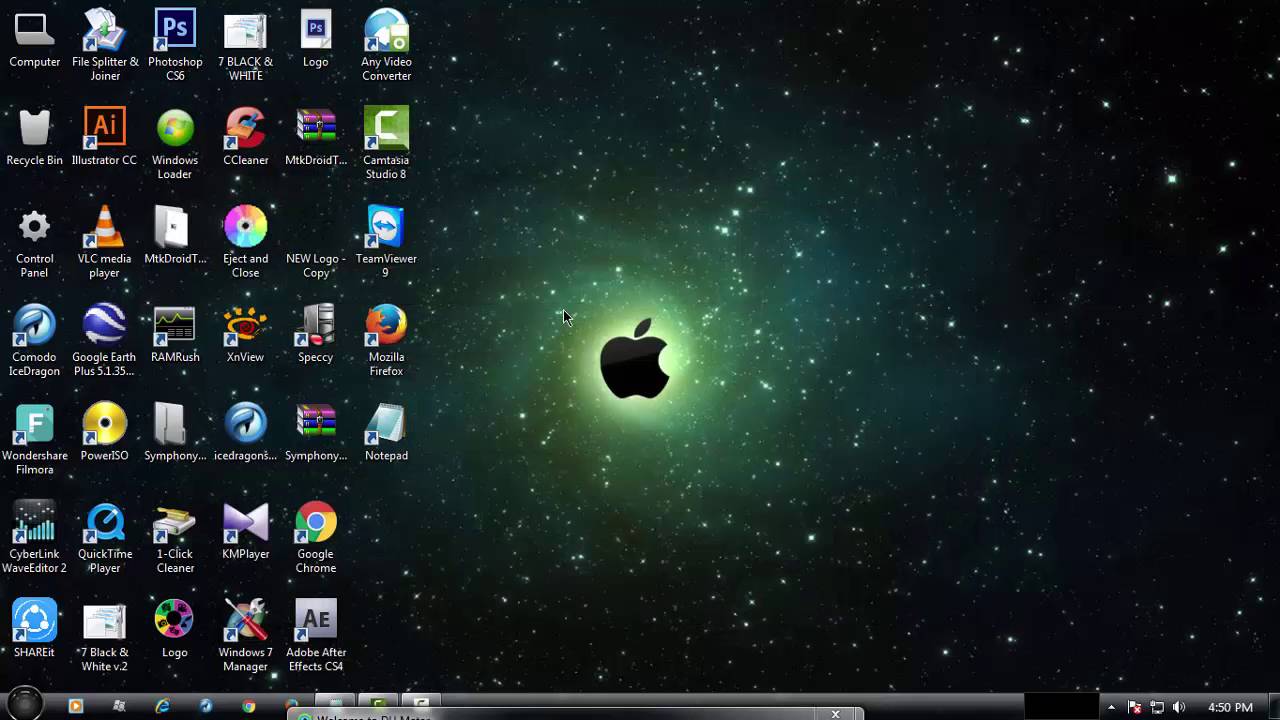Select the Eject and Close disc icon
The image size is (1280, 720).
click(x=245, y=242)
